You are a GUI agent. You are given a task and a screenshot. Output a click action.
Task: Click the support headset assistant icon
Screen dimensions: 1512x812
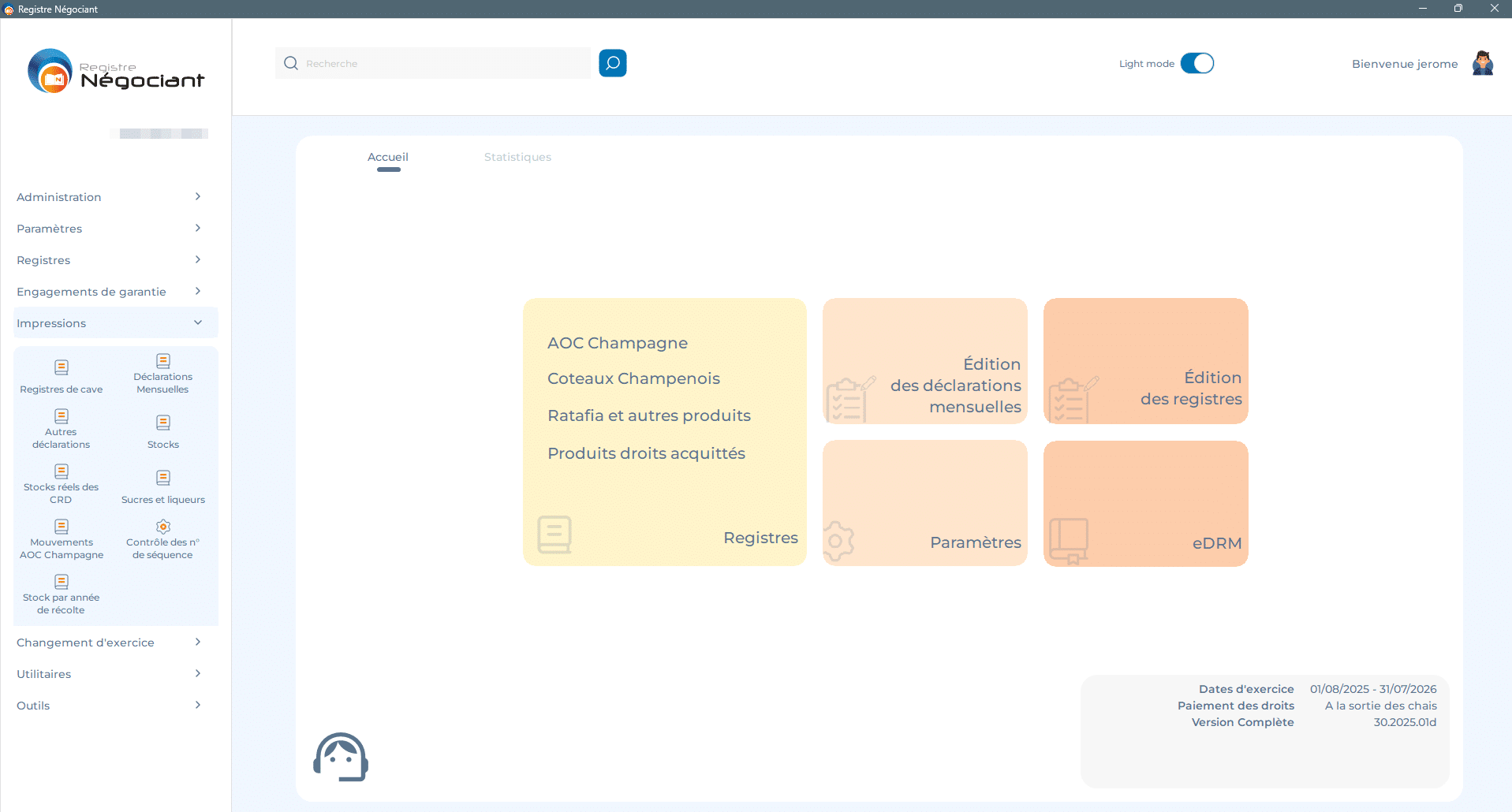point(341,757)
